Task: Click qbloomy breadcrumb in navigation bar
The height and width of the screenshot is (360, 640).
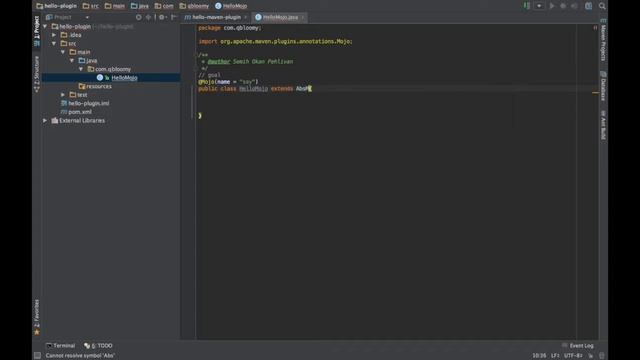Action: [x=194, y=6]
